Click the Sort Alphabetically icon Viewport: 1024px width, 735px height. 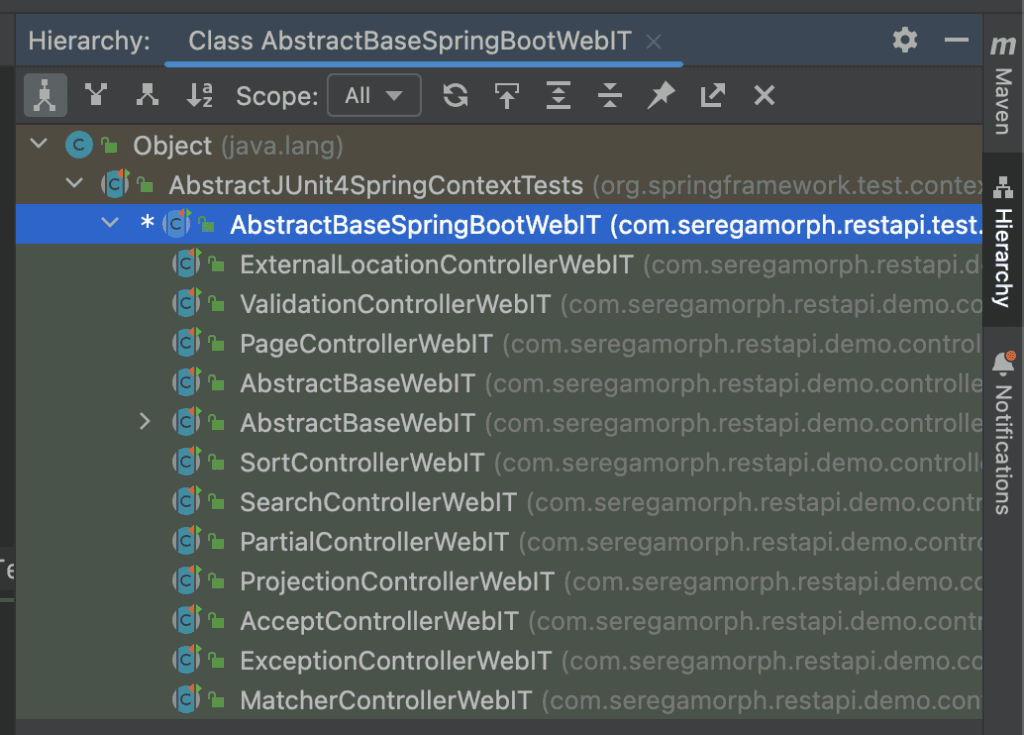pyautogui.click(x=200, y=95)
